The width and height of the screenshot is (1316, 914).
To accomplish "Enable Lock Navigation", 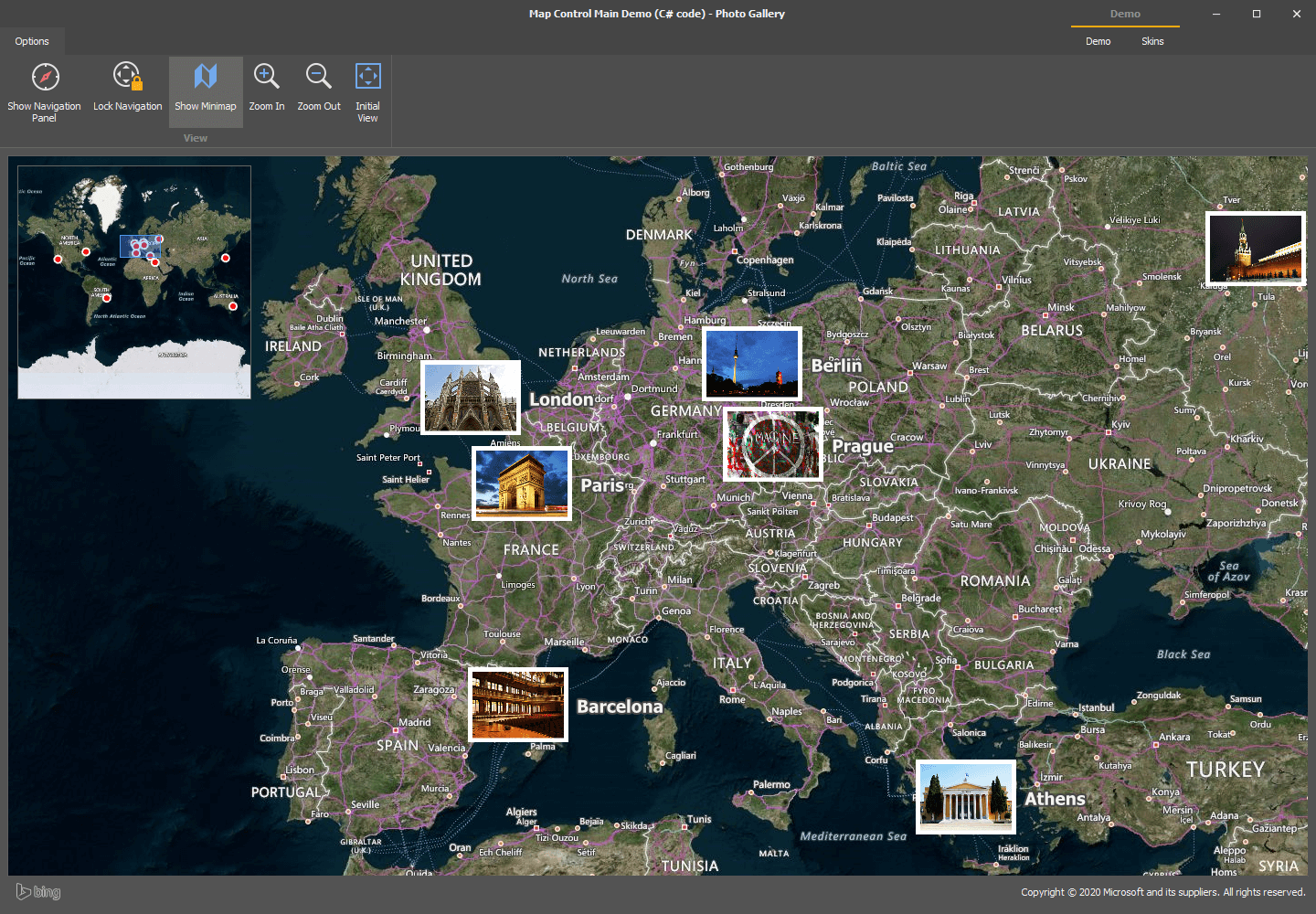I will click(x=127, y=90).
